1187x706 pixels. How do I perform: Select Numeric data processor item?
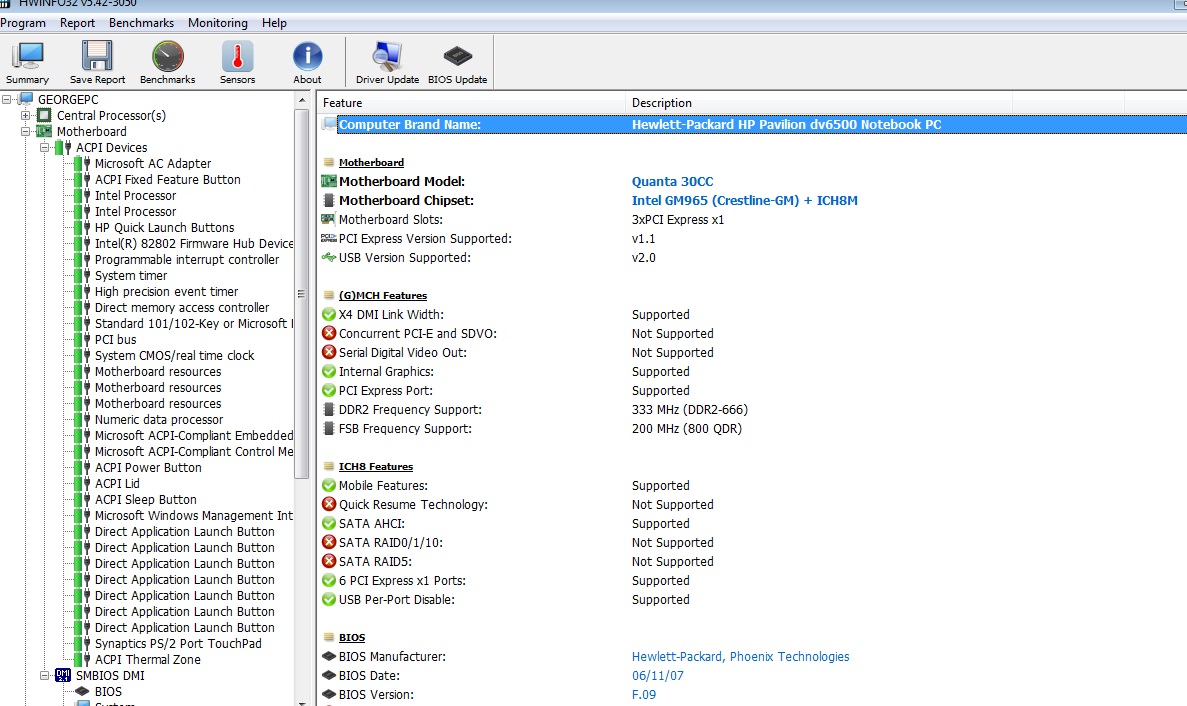159,419
